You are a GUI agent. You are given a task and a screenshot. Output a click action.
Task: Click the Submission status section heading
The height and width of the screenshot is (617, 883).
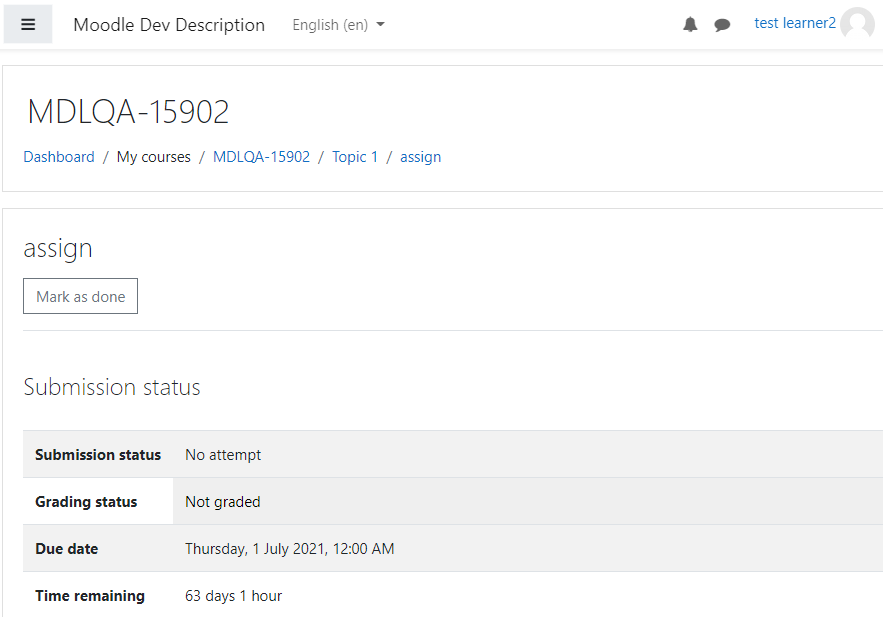[112, 387]
